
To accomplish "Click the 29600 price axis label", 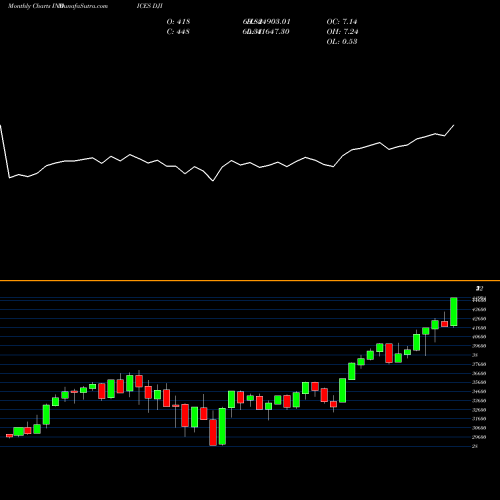I will [x=479, y=437].
